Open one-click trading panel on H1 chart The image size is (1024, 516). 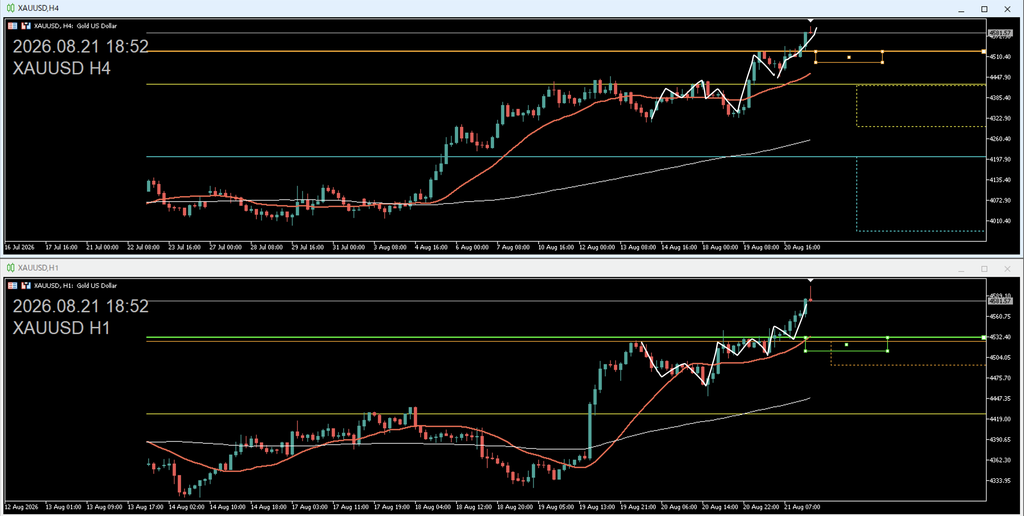(12, 285)
